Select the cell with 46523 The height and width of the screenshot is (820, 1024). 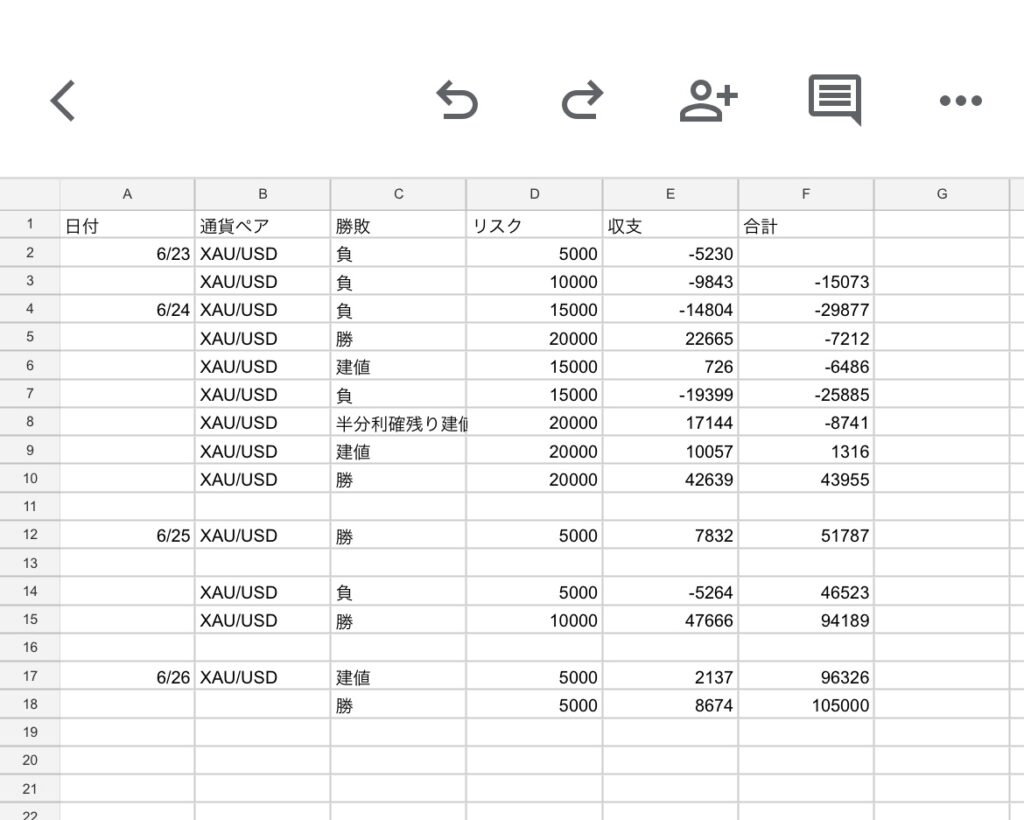pyautogui.click(x=806, y=592)
